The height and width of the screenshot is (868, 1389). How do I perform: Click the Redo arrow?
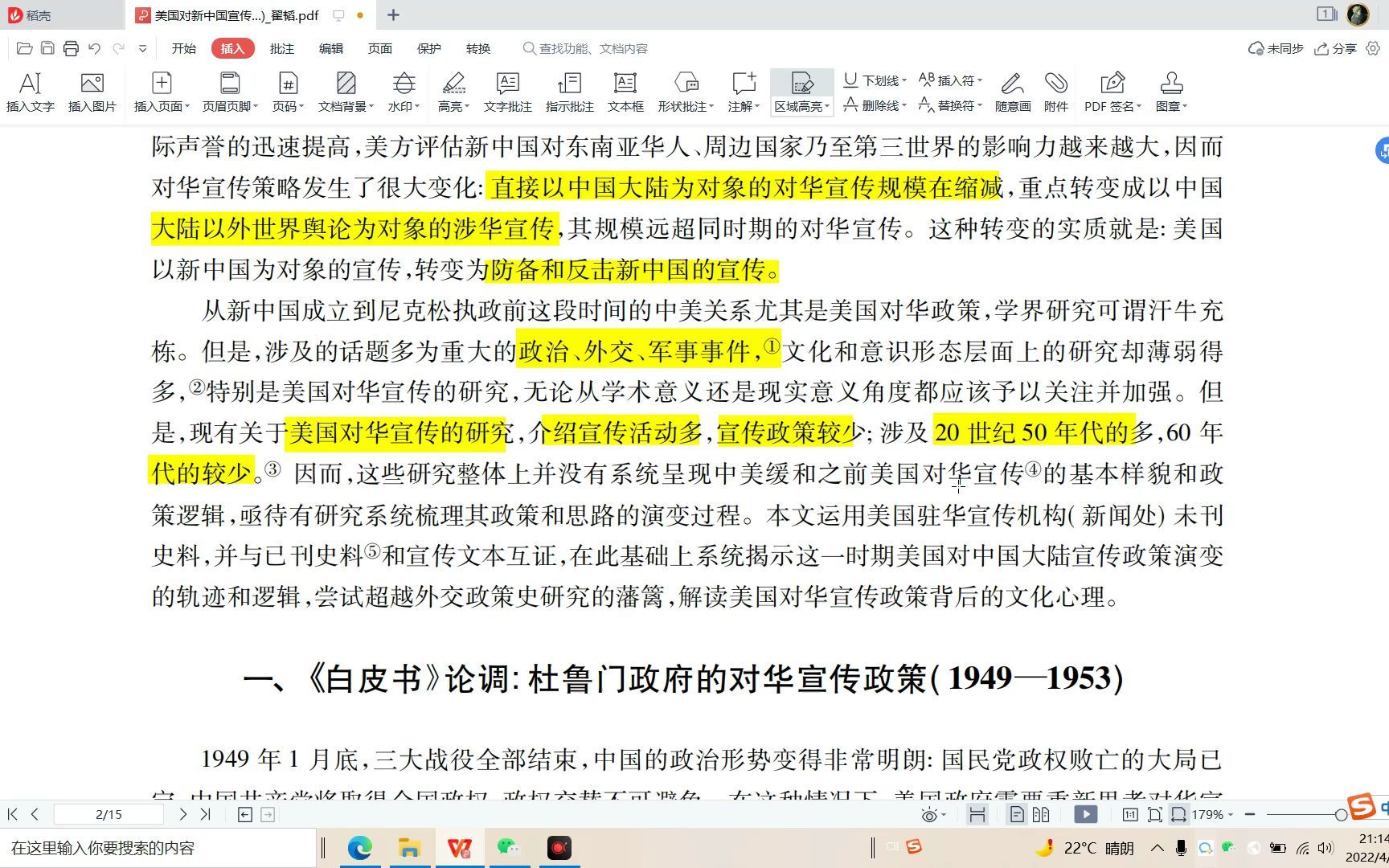[x=118, y=48]
